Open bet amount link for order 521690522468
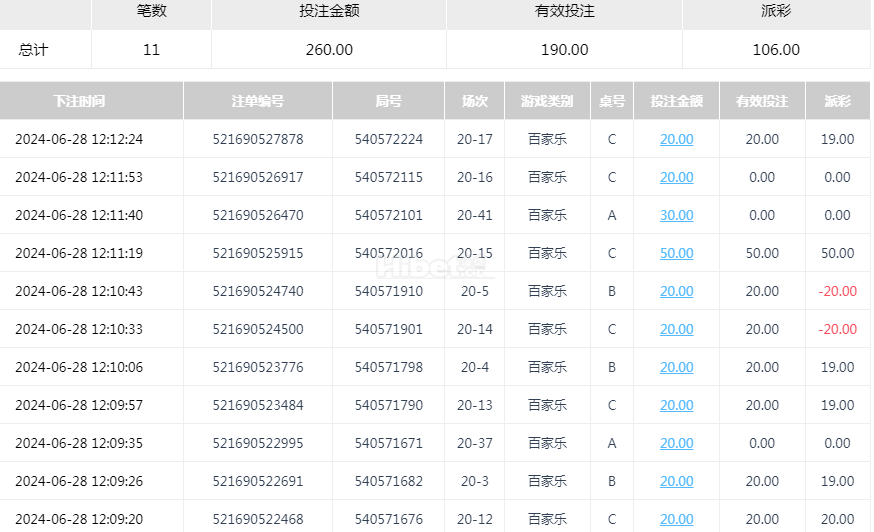Screen dimensions: 874x532 pyautogui.click(x=676, y=519)
